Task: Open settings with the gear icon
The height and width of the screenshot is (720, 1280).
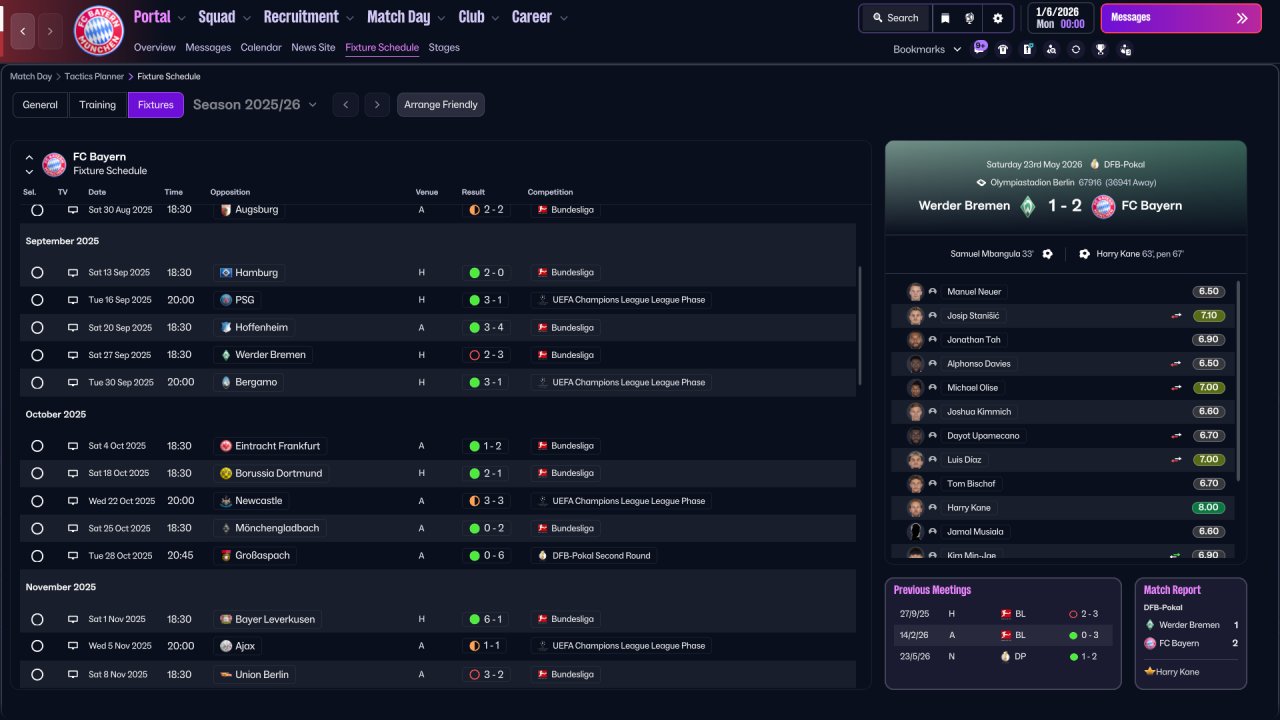Action: tap(998, 18)
